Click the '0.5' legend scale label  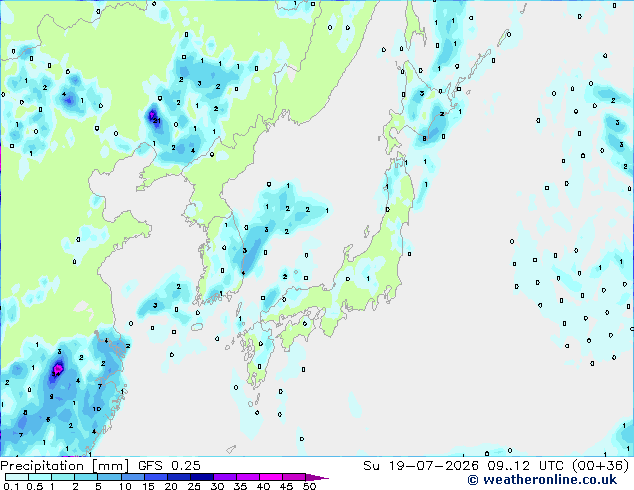(x=34, y=486)
